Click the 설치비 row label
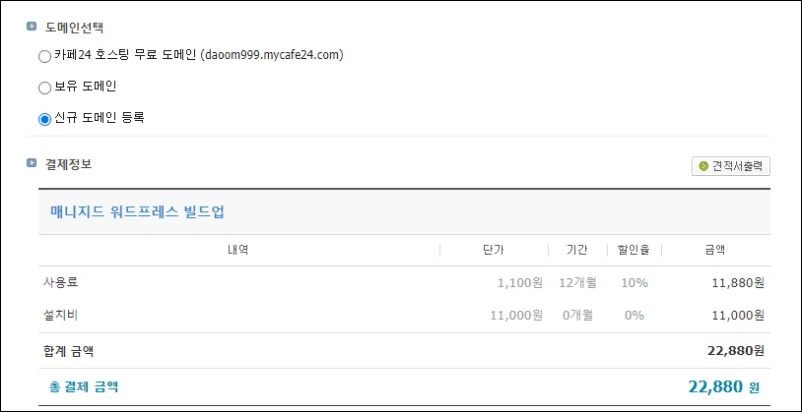The width and height of the screenshot is (802, 412). pos(61,315)
